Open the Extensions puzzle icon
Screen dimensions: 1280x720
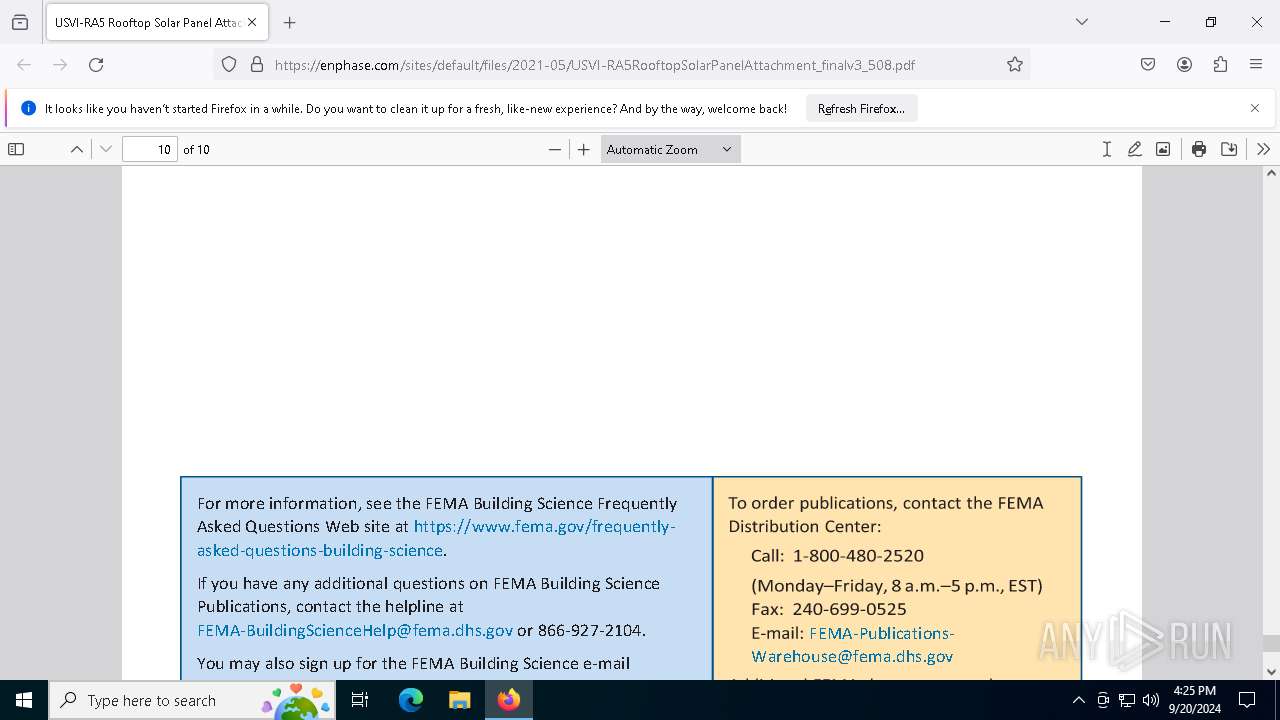coord(1220,65)
